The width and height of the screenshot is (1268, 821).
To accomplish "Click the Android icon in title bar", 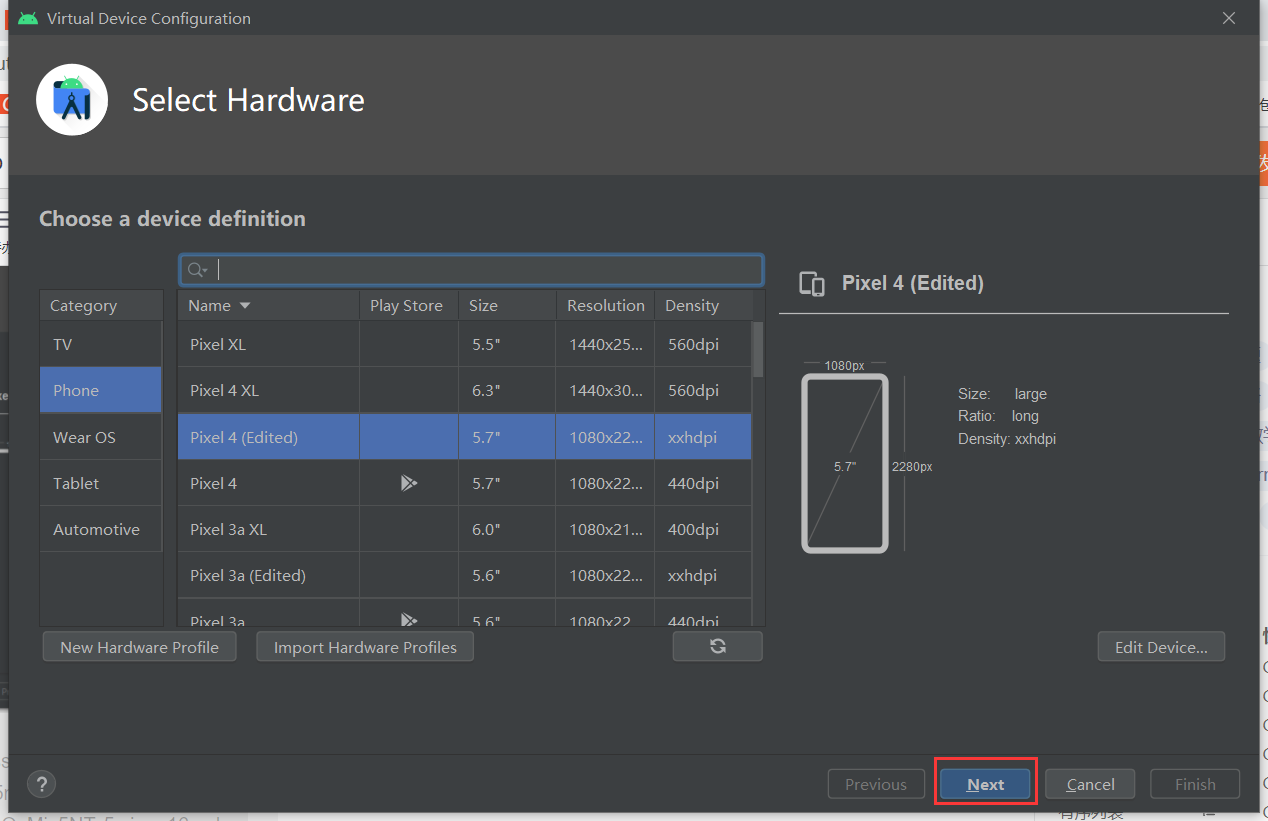I will click(28, 18).
